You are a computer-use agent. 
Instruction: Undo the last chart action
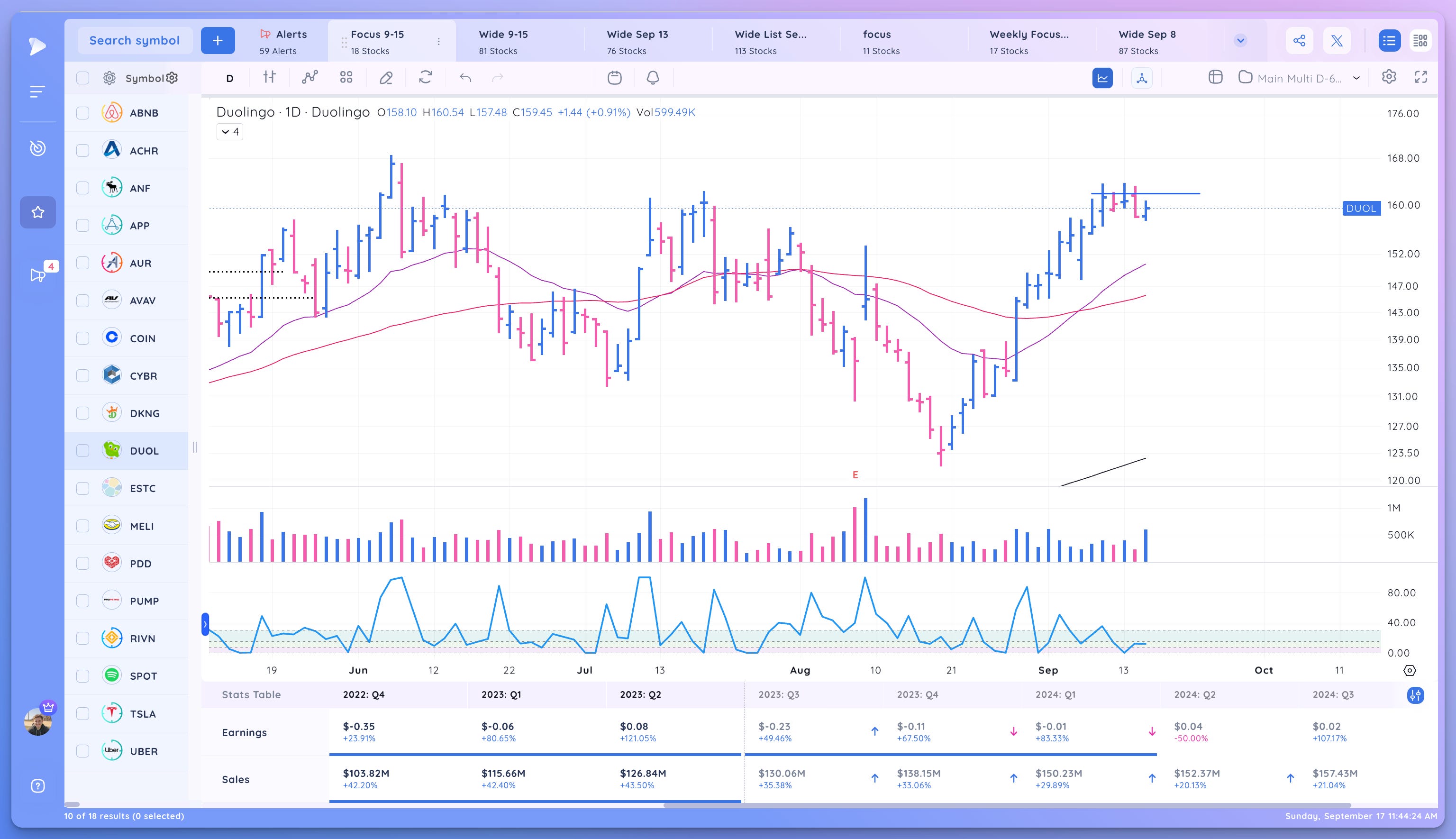click(x=465, y=77)
